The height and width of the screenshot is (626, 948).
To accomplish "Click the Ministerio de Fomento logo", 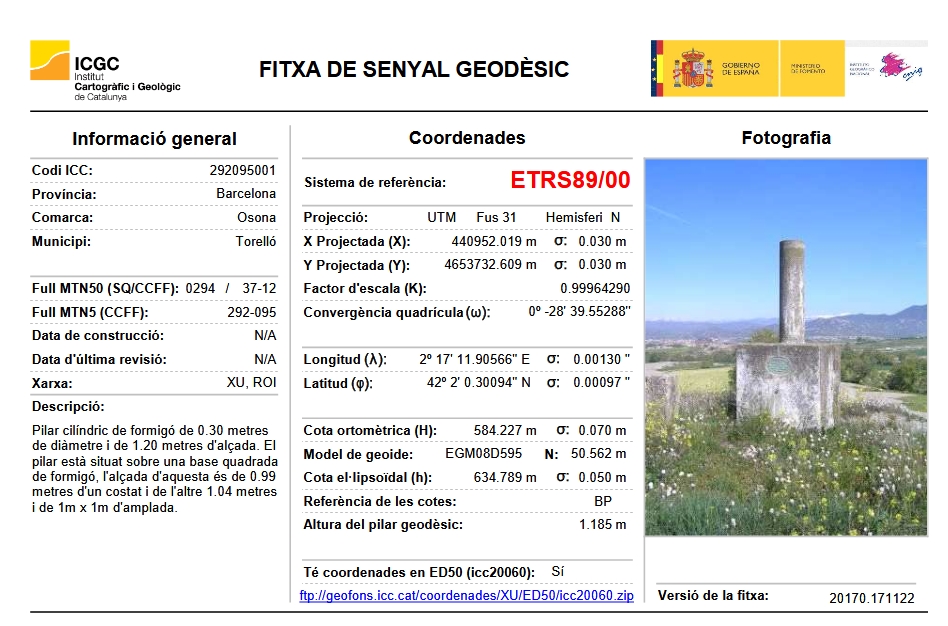I will 809,69.
